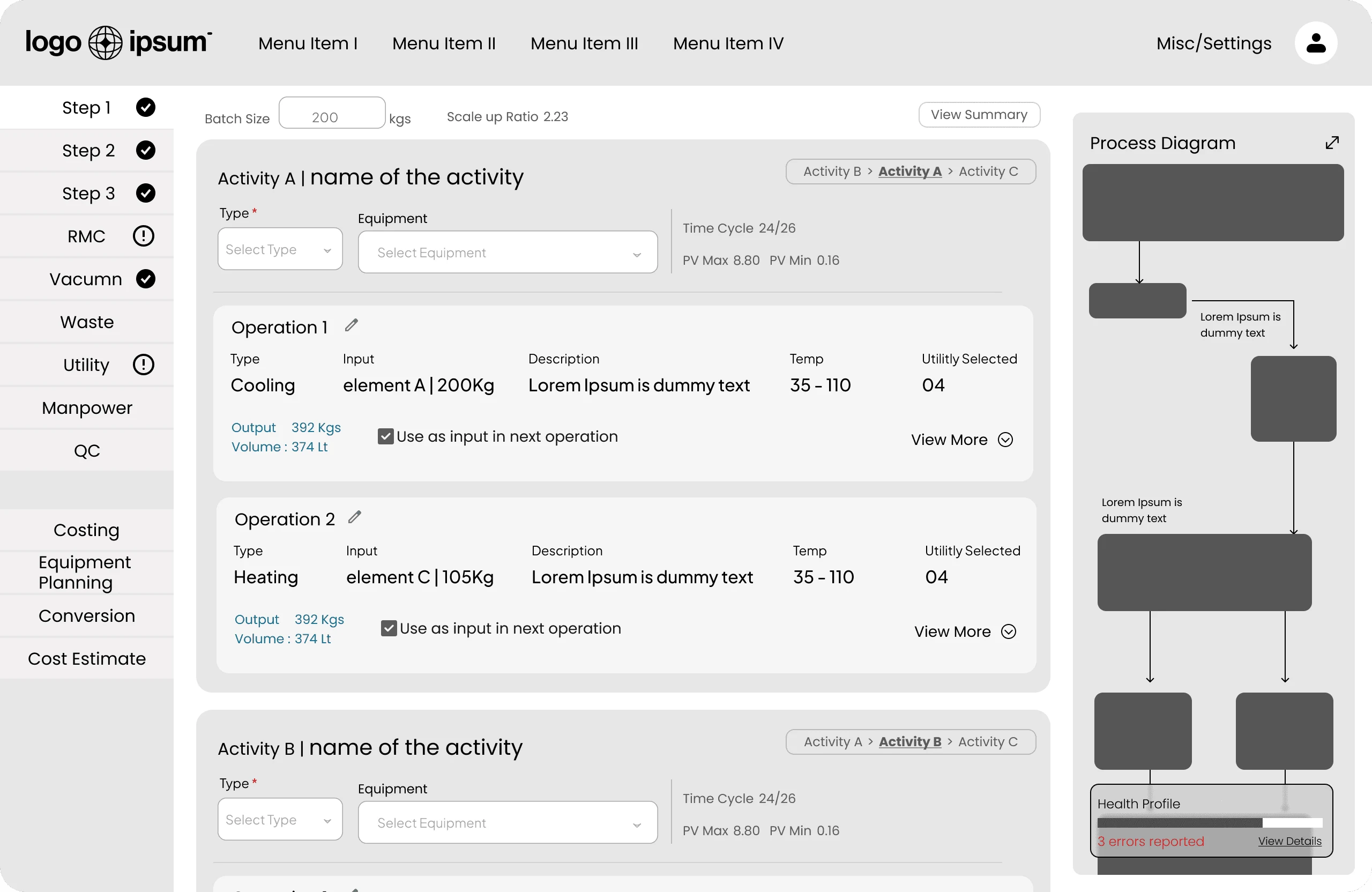Expand the Process Diagram panel
Image resolution: width=1372 pixels, height=892 pixels.
click(1332, 143)
